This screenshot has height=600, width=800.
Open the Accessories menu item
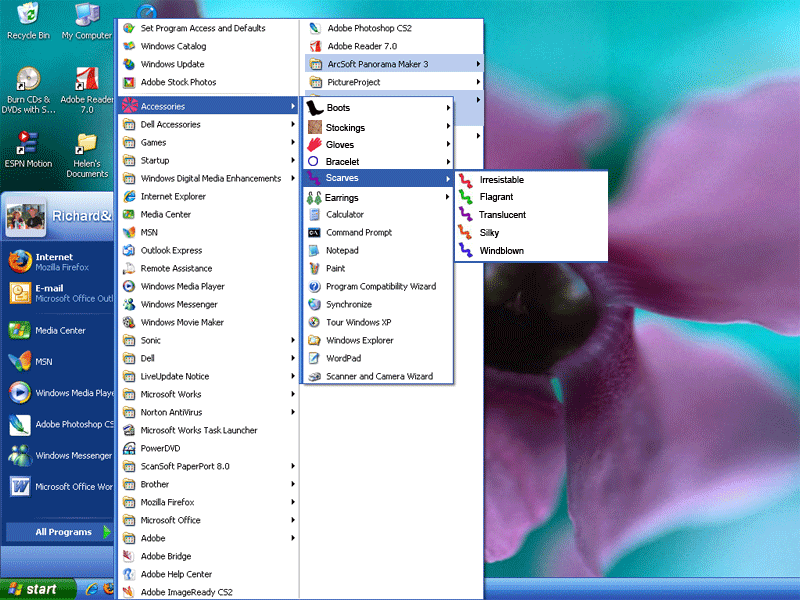pos(208,106)
